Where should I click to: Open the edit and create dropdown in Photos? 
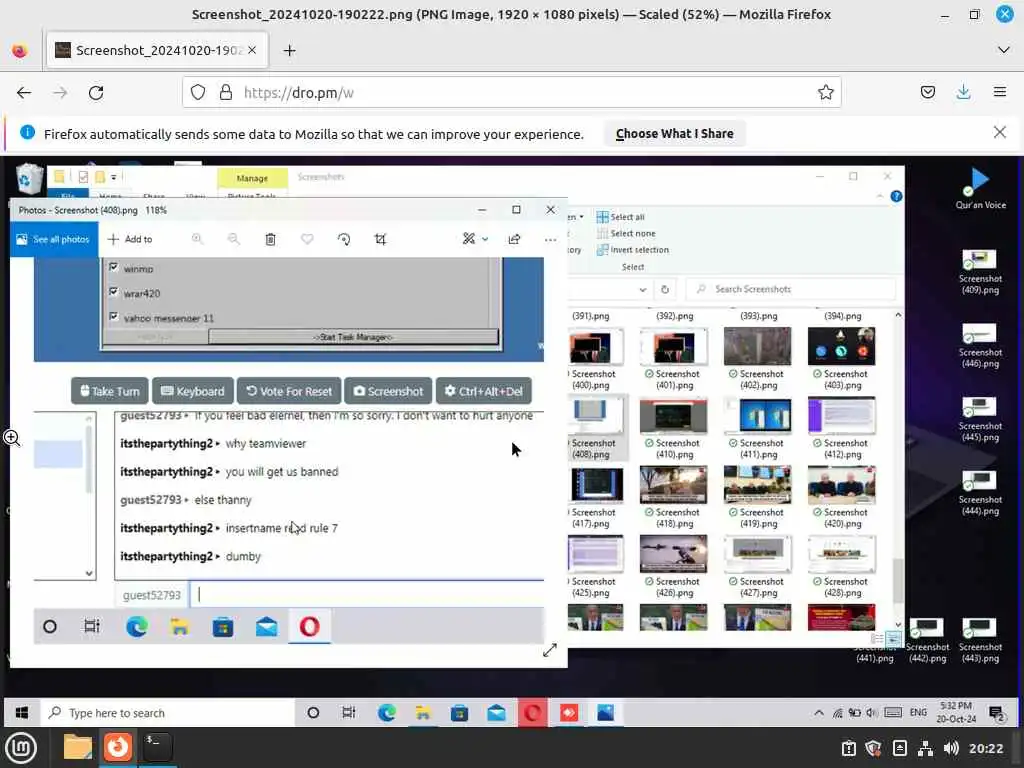(x=475, y=239)
